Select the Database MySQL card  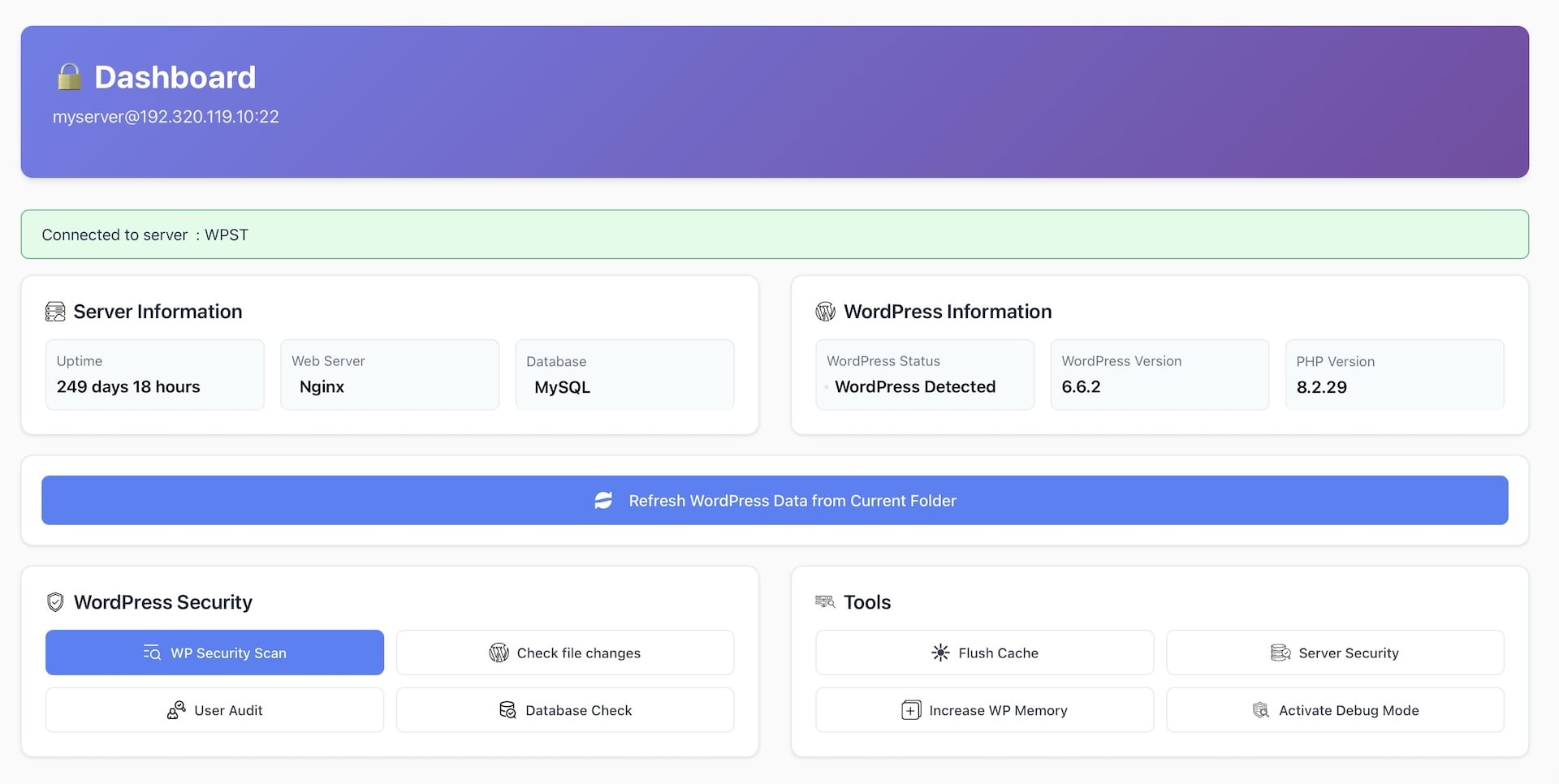(624, 374)
